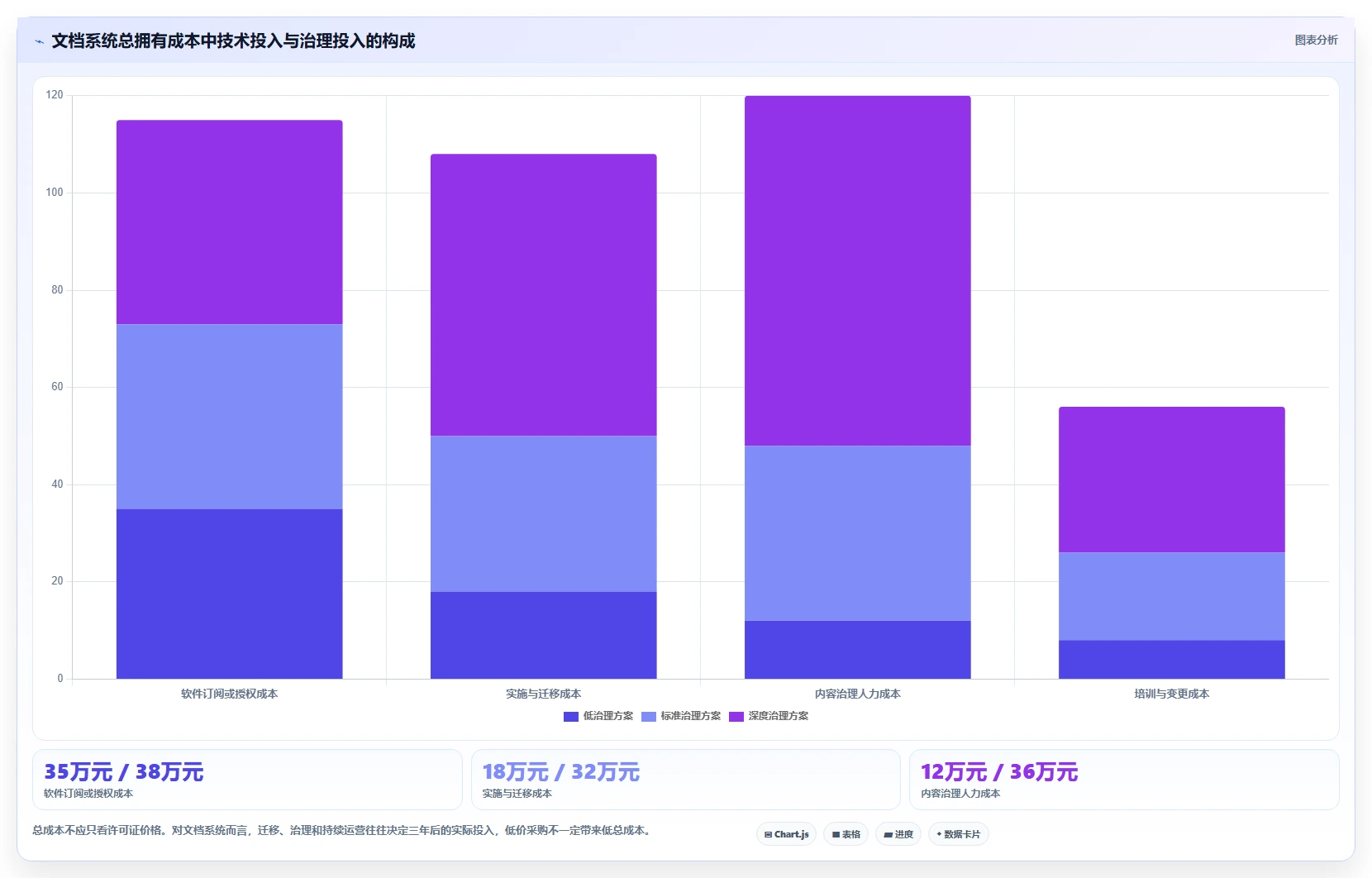Click the light blue segment of 实施与迁移成本 bar
This screenshot has width=1372, height=878.
(543, 514)
